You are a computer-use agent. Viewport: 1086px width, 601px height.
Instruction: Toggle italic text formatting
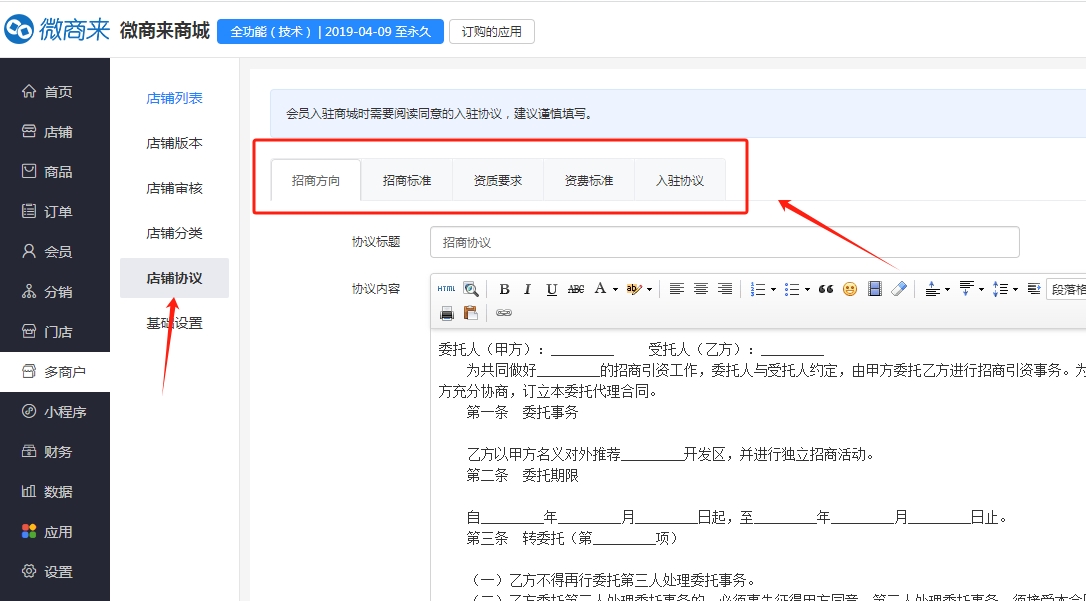(x=528, y=289)
